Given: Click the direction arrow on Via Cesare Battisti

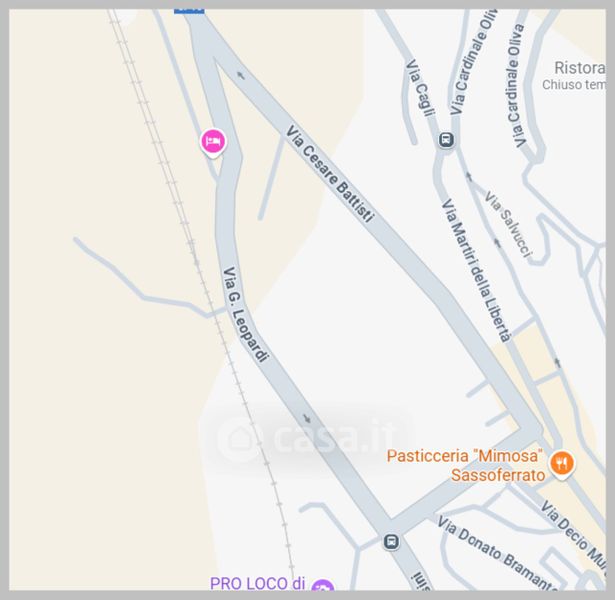Looking at the screenshot, I should 240,75.
